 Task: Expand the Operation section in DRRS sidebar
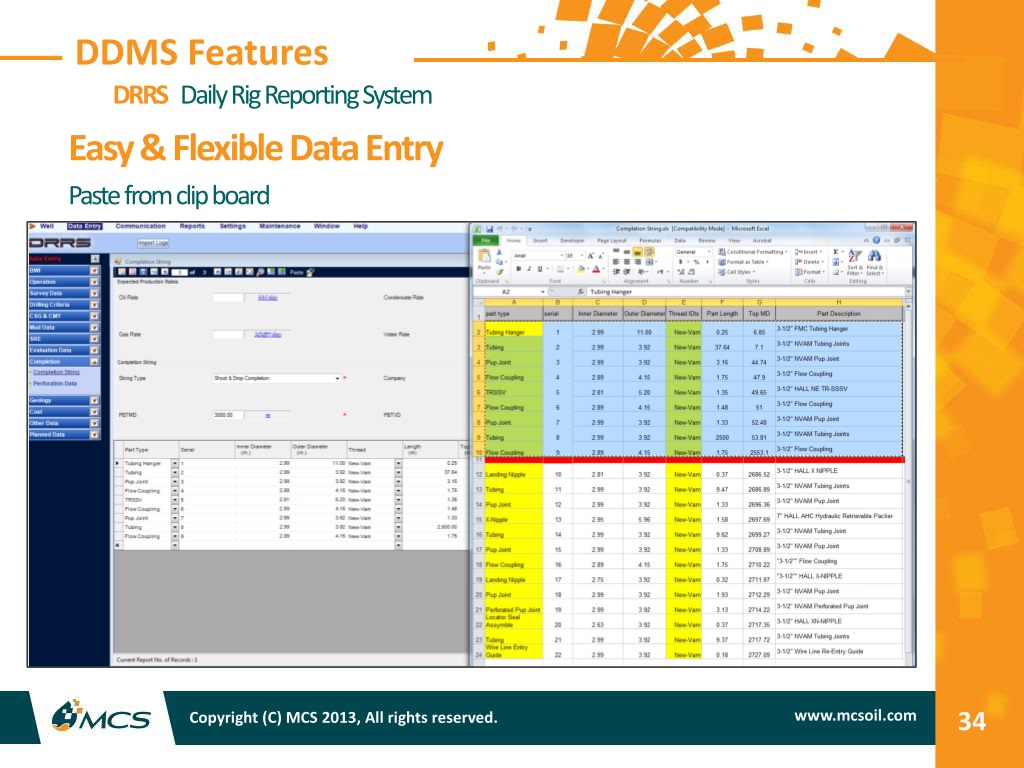click(94, 282)
